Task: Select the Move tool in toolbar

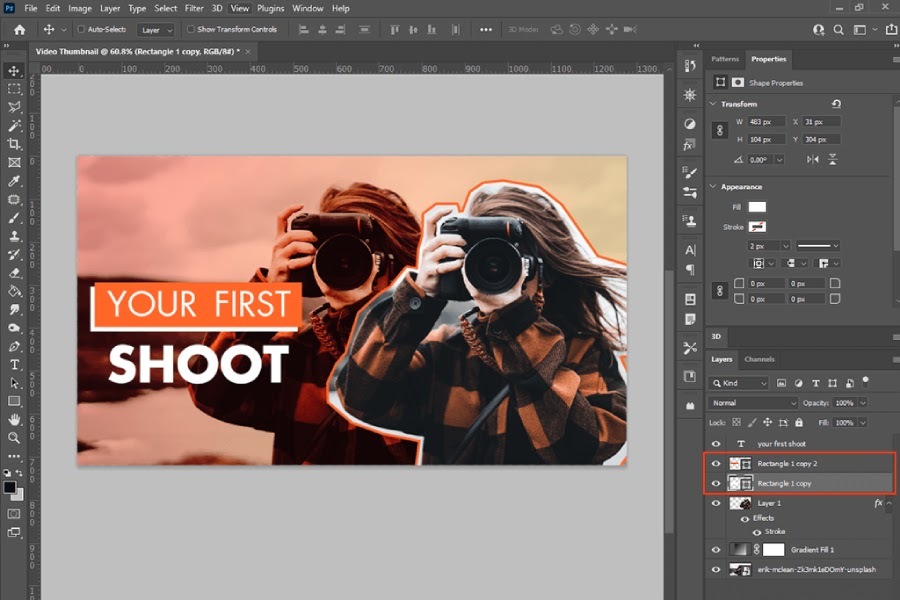Action: coord(14,71)
